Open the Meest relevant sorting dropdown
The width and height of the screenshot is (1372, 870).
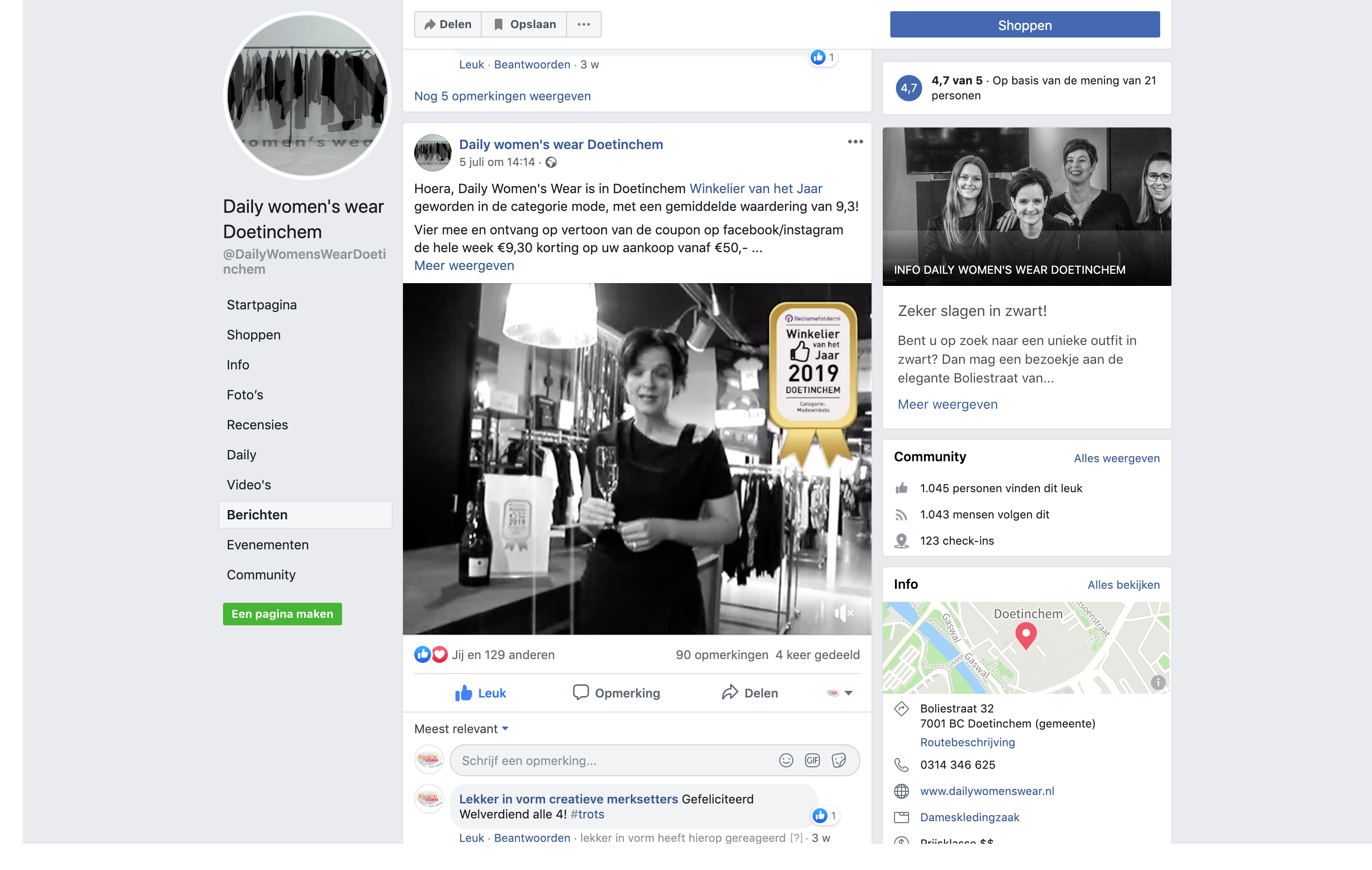(462, 729)
